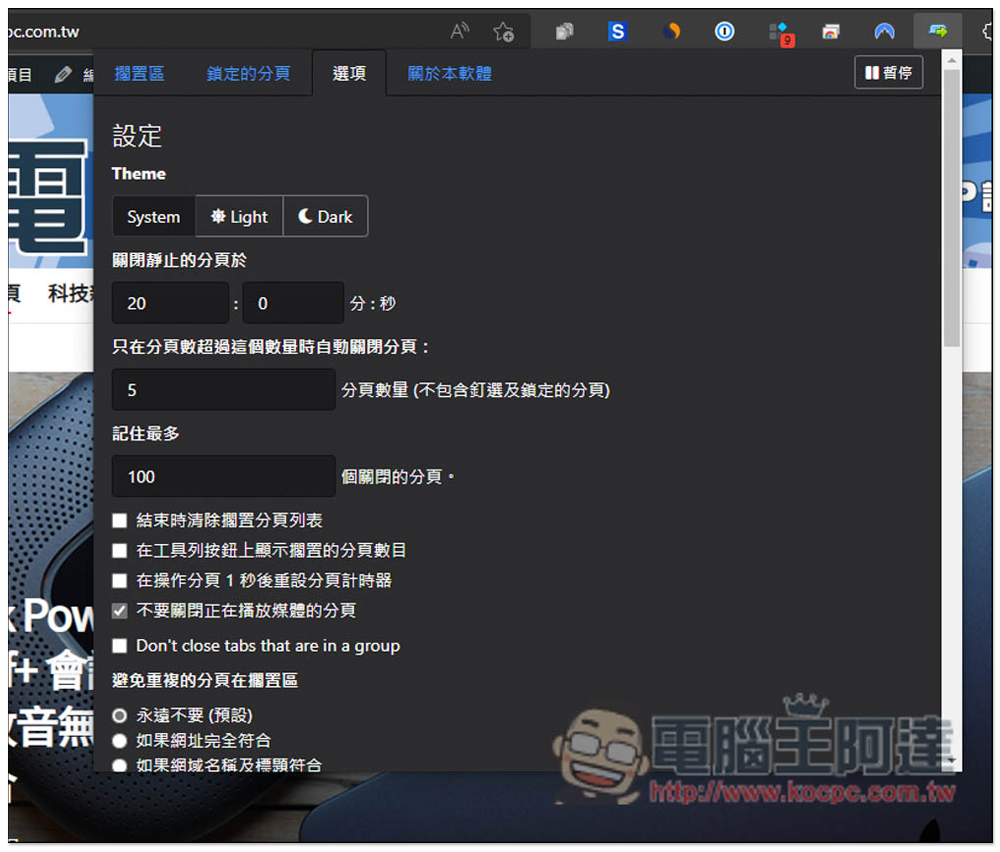
Task: Enable 在工具列按鈕上顯示擱置的分頁數目 checkbox
Action: click(119, 551)
